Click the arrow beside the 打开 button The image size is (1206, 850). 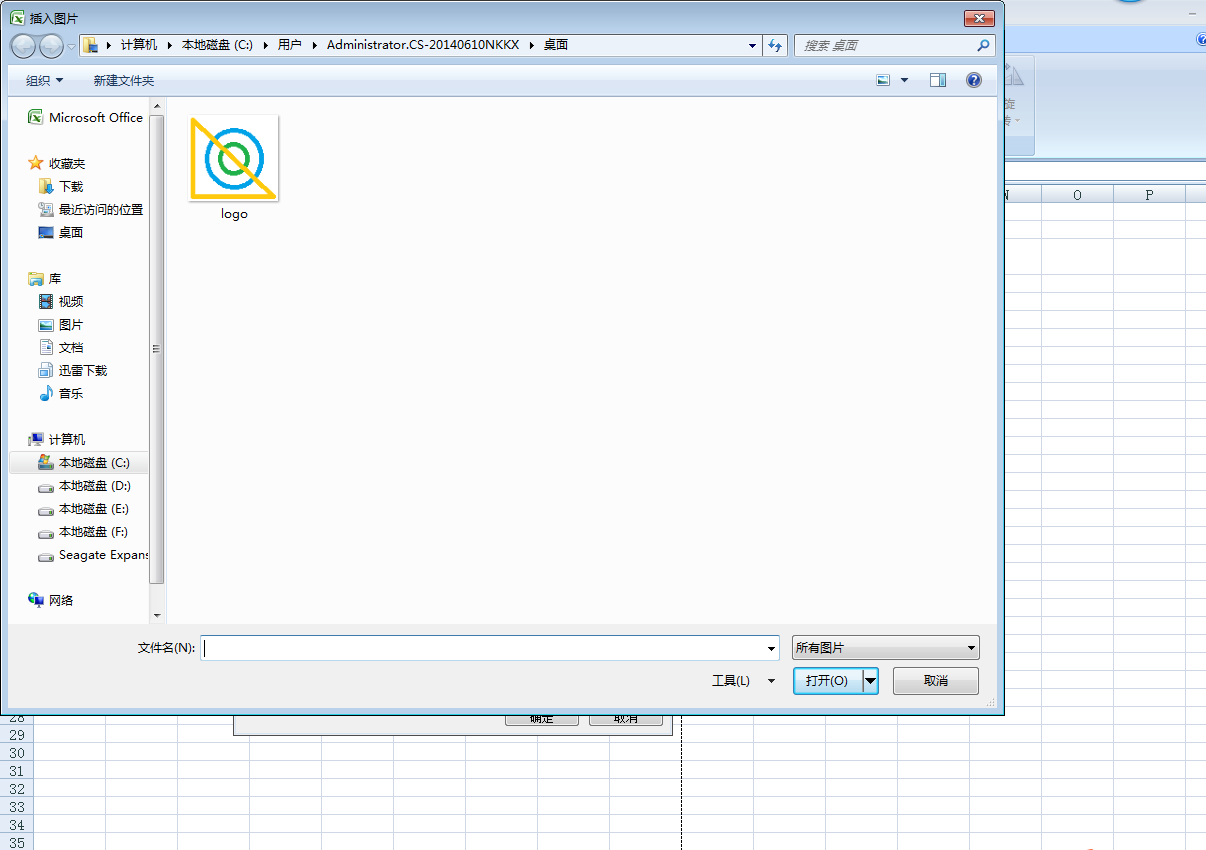(x=870, y=681)
